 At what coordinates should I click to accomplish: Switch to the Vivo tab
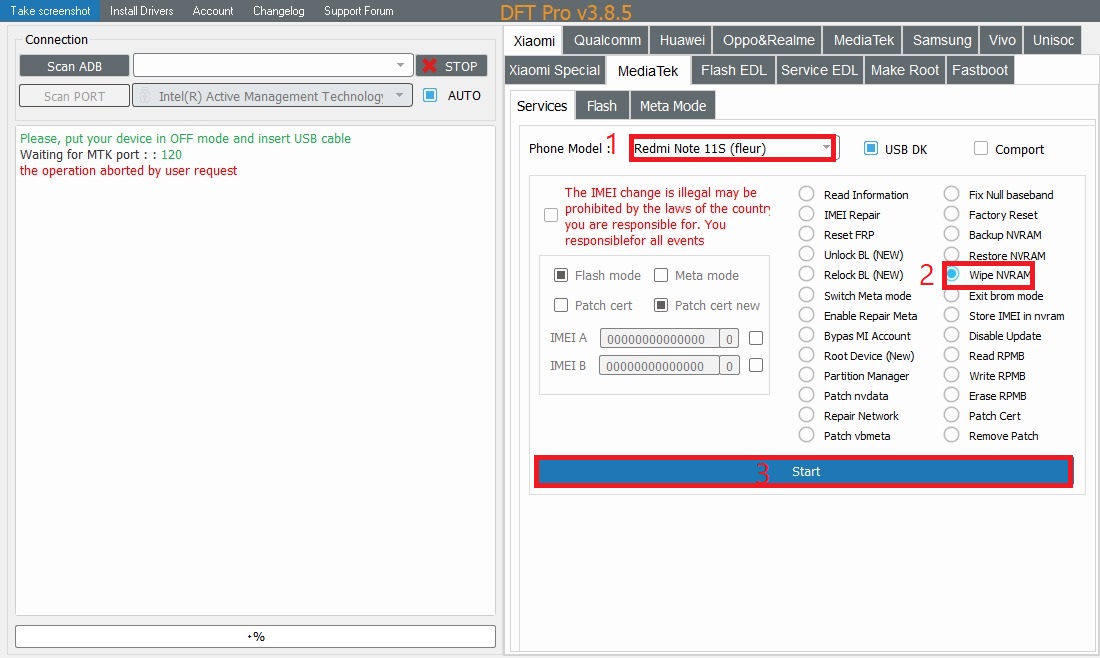pos(1001,40)
